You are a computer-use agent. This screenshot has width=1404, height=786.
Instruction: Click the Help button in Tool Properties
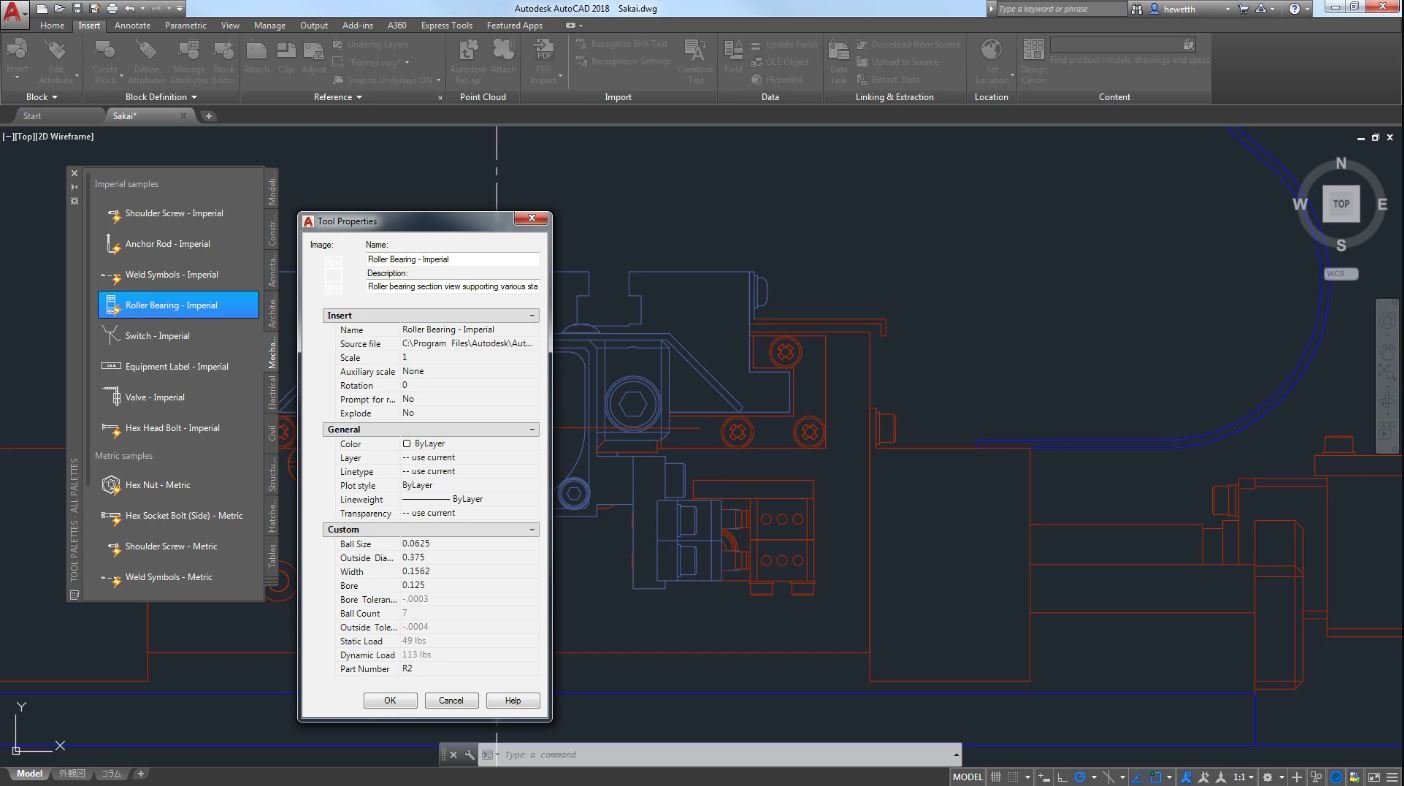point(512,700)
